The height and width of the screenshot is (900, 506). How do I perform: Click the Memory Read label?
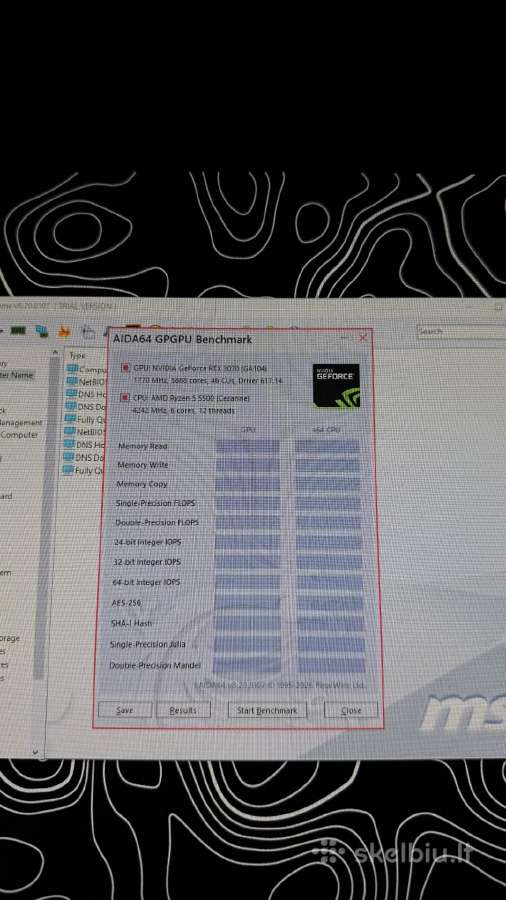(142, 446)
